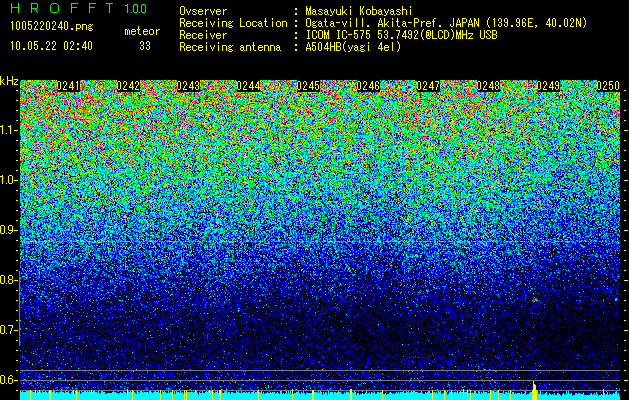Click the 1.1 kHz axis label
The height and width of the screenshot is (400, 629).
[8, 130]
